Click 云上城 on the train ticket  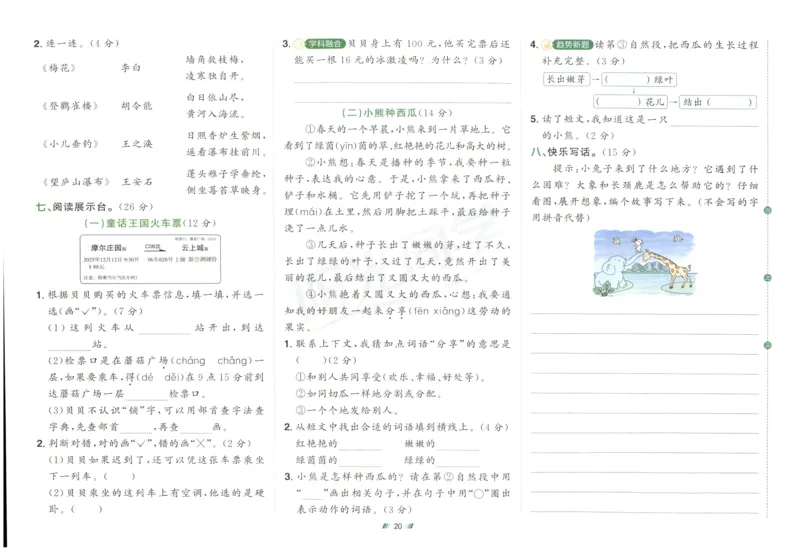pyautogui.click(x=192, y=248)
